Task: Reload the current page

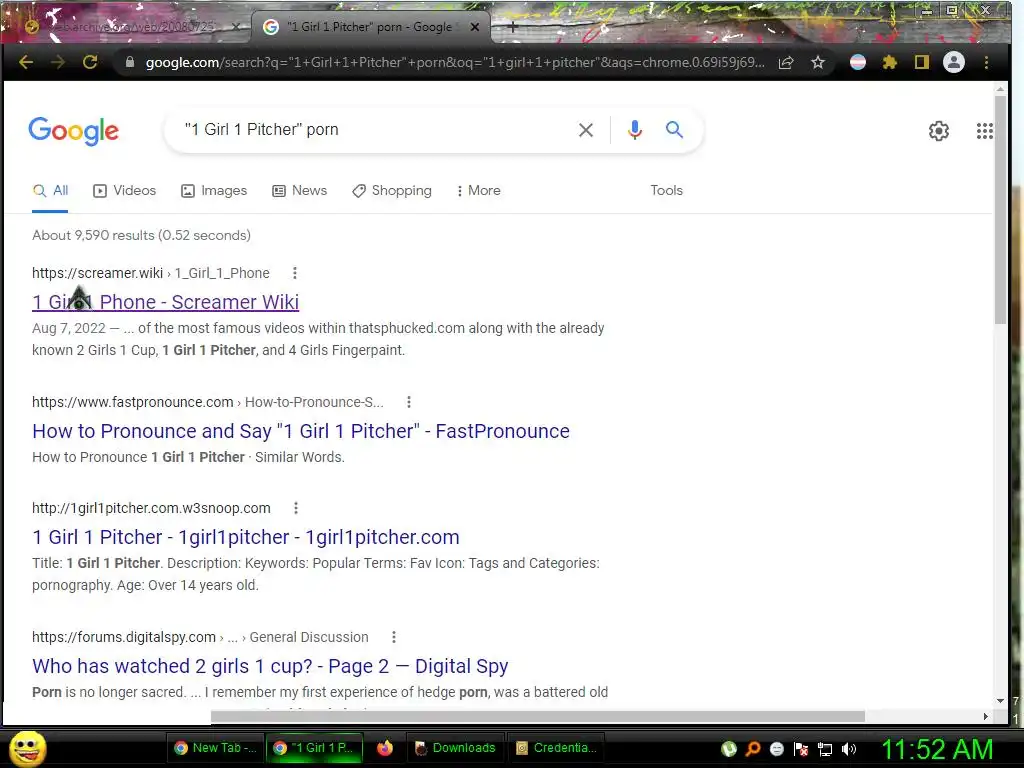Action: tap(90, 62)
